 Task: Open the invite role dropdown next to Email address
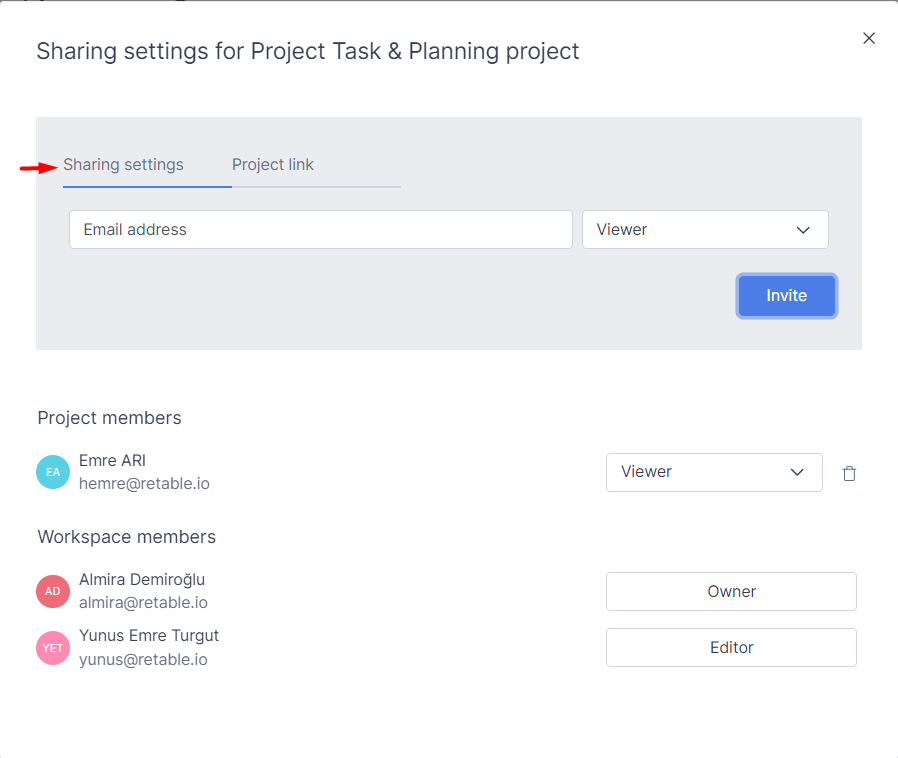(x=705, y=229)
